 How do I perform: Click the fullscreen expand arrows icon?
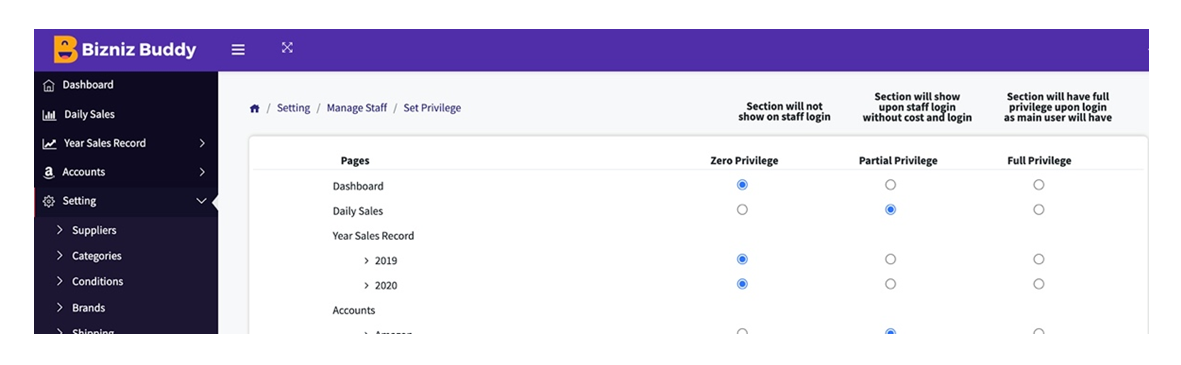[x=287, y=47]
